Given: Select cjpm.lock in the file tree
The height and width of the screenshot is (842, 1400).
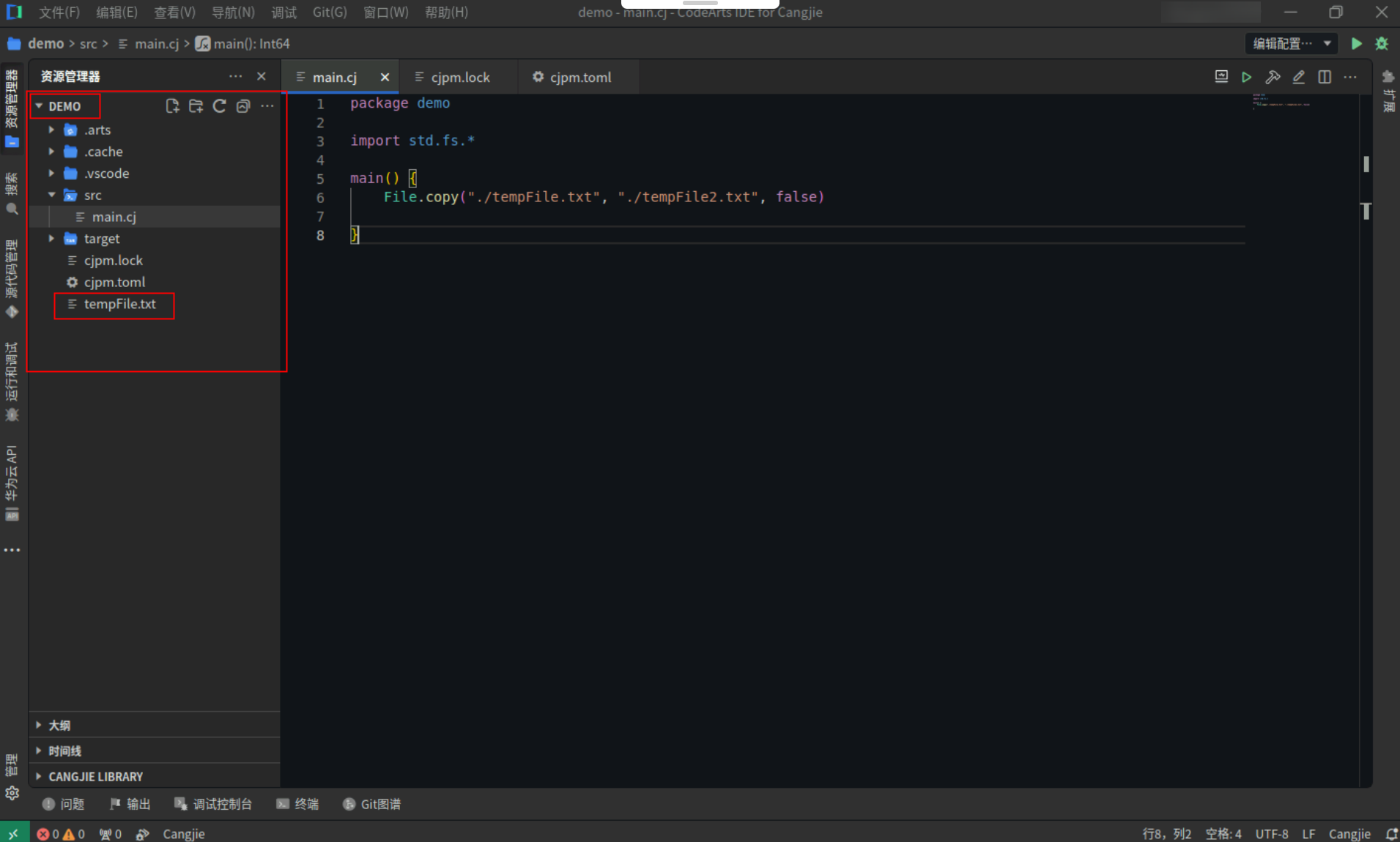Looking at the screenshot, I should (x=155, y=261).
